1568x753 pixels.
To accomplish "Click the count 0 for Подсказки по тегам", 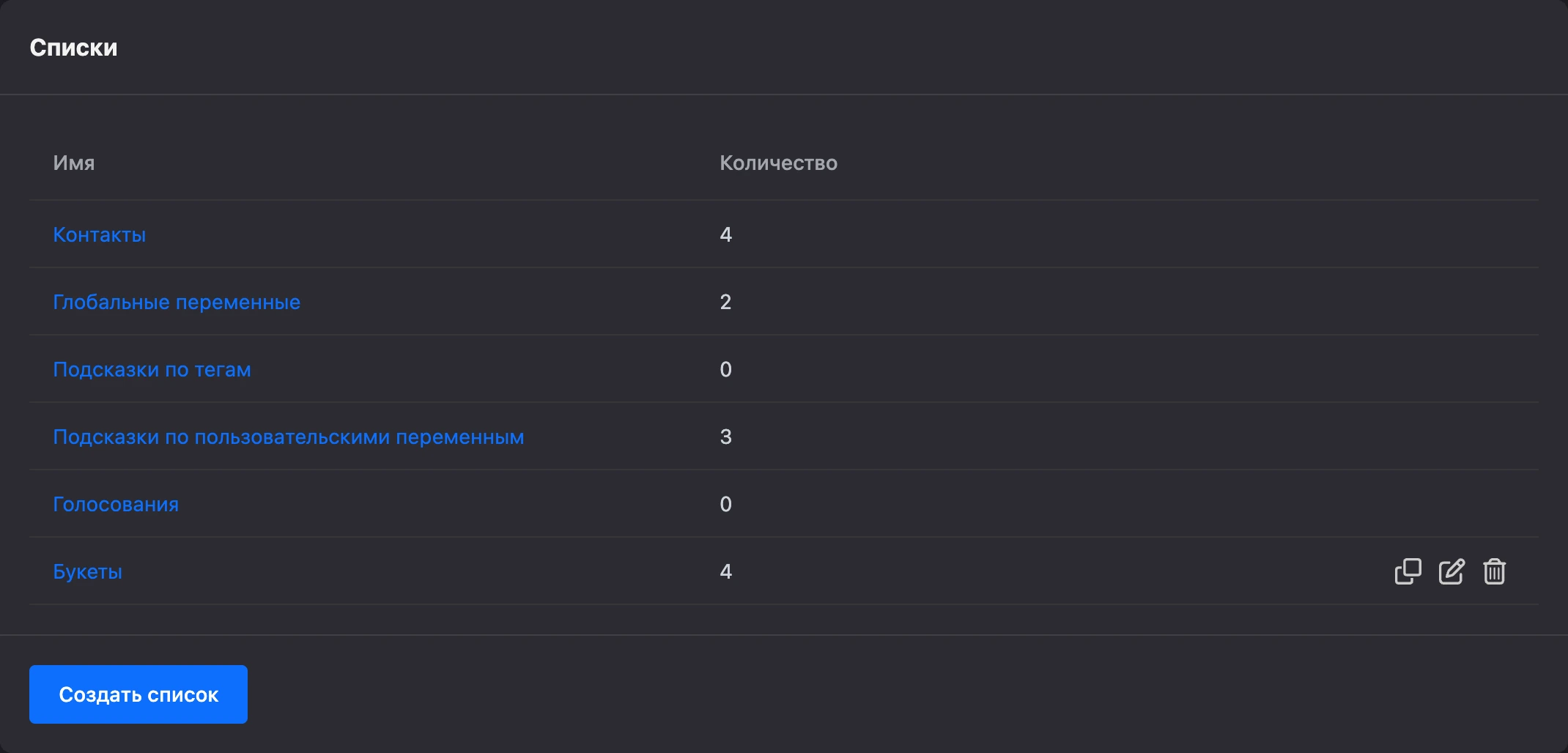I will [x=725, y=369].
